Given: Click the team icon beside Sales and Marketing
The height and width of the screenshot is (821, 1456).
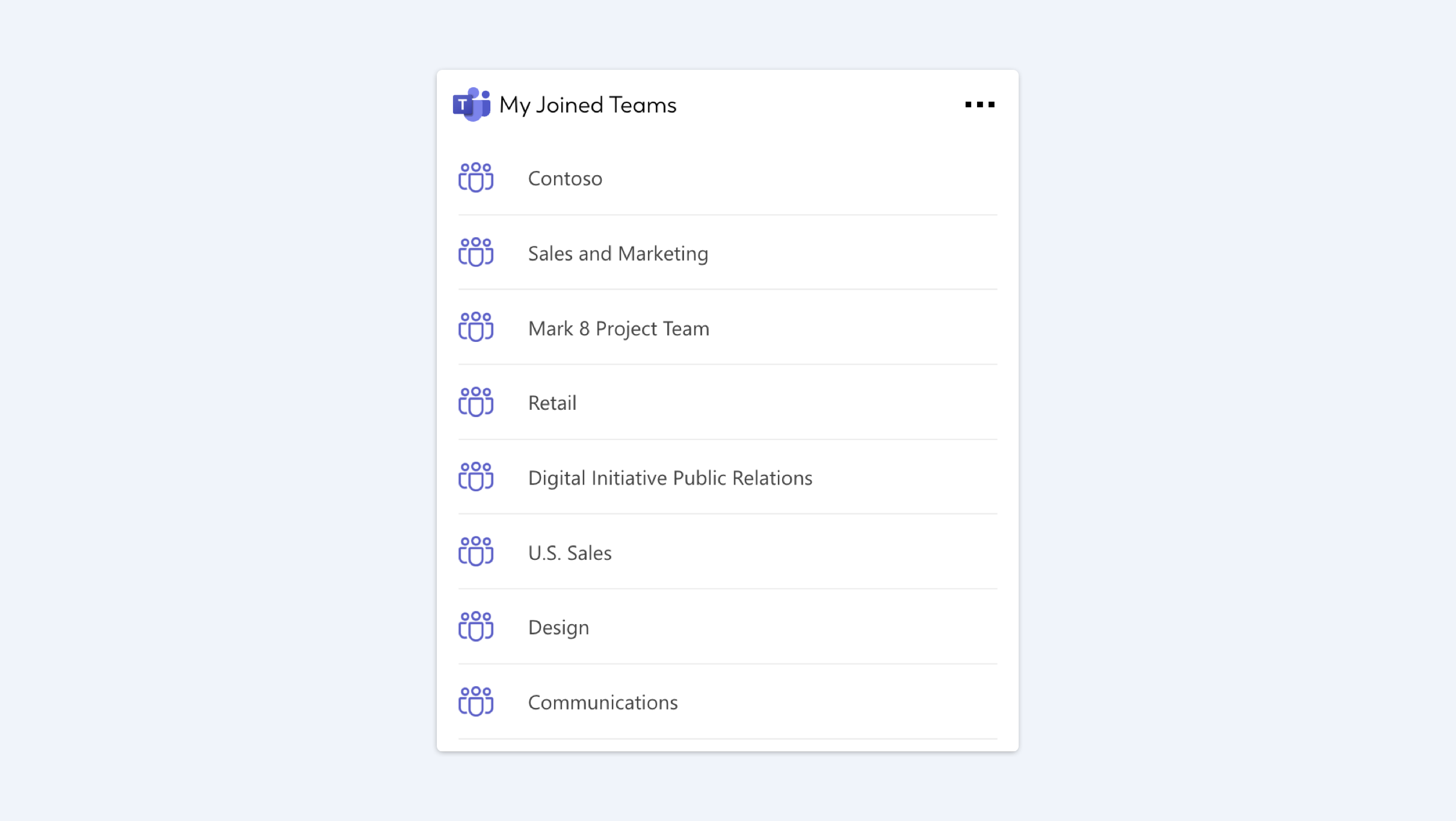Looking at the screenshot, I should point(476,252).
